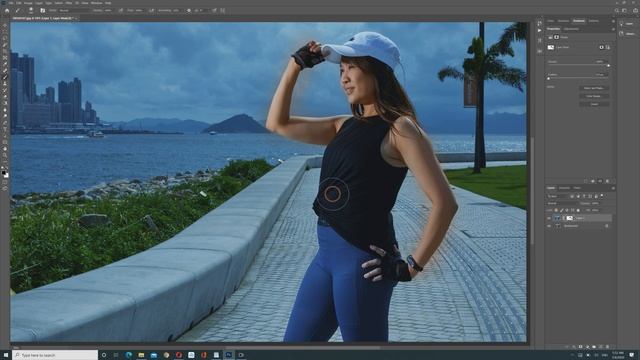Open Layers panel menu
640x360 pixels.
[613, 188]
